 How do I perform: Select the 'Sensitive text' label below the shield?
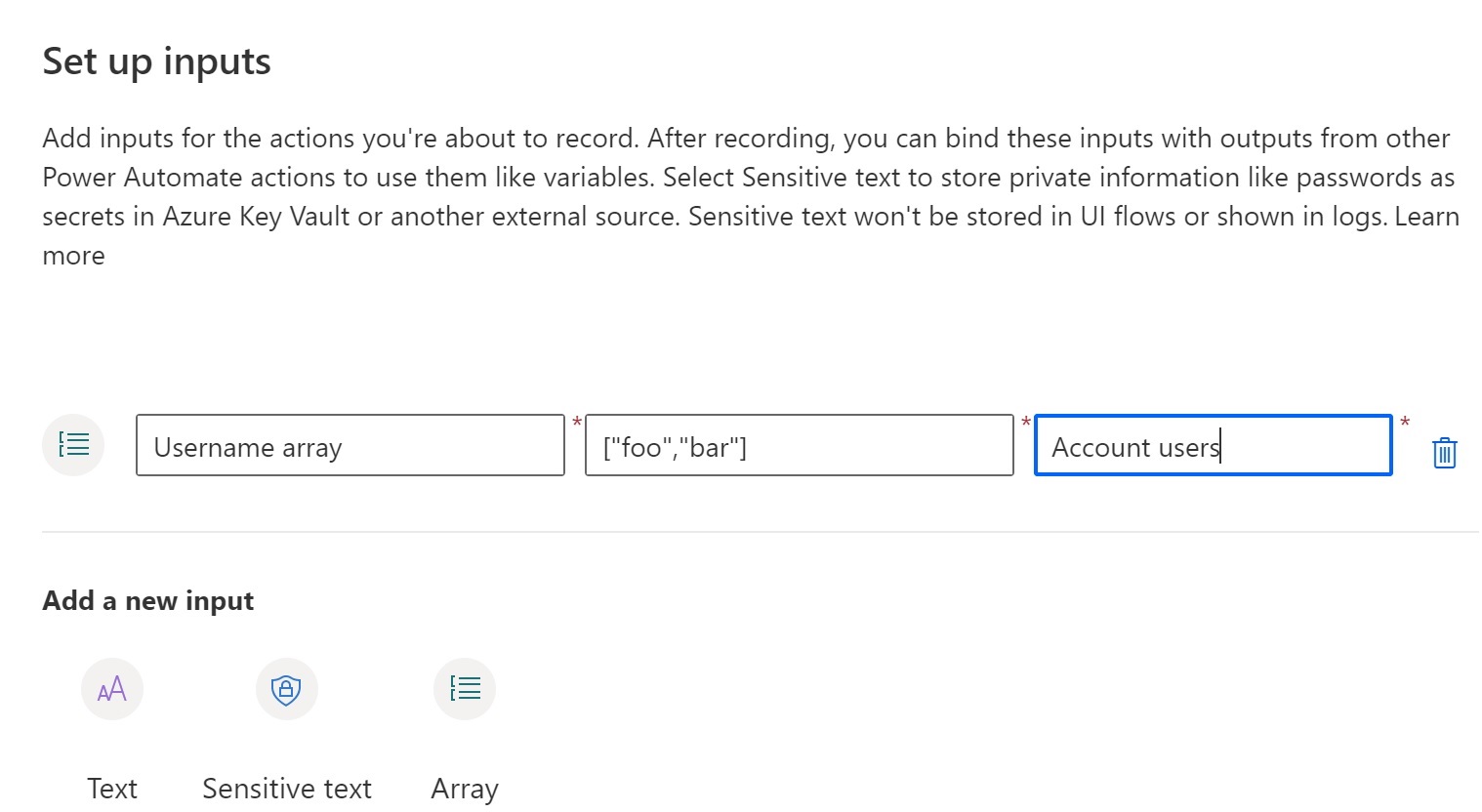pos(286,789)
